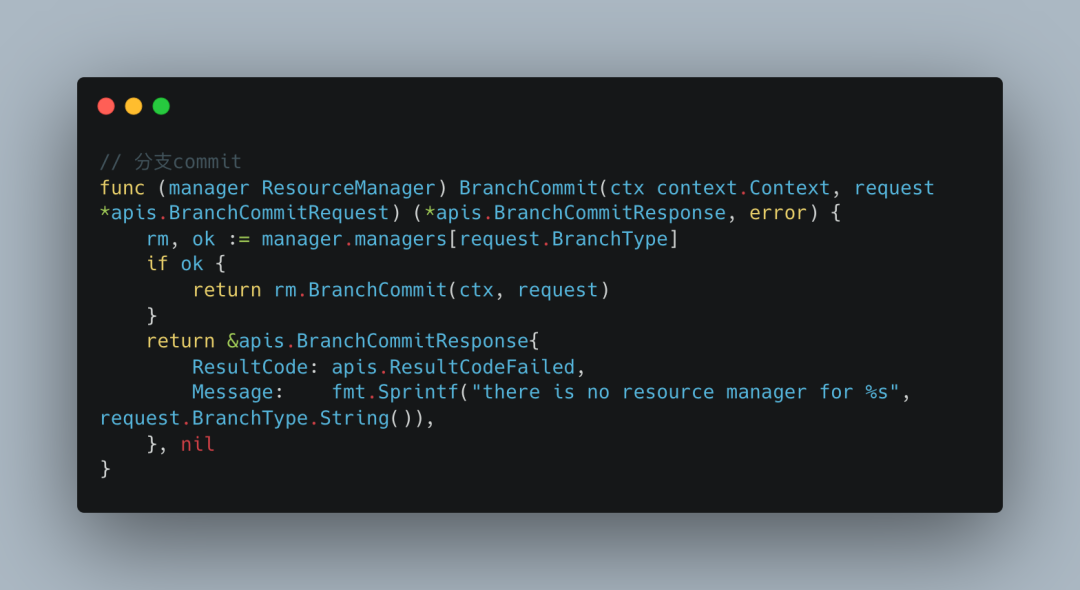This screenshot has width=1080, height=590.
Task: Click apis.ResultCodeFailed value
Action: click(x=453, y=367)
